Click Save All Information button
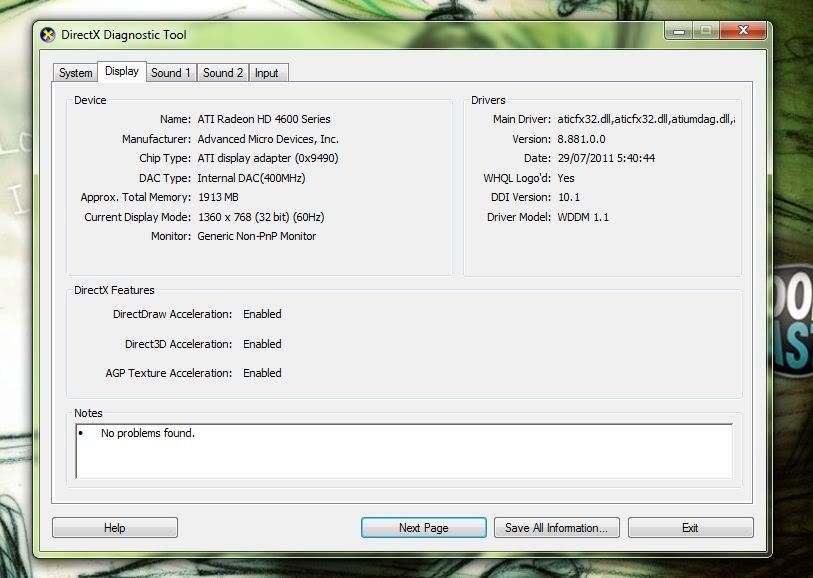Viewport: 813px width, 578px height. click(x=556, y=528)
